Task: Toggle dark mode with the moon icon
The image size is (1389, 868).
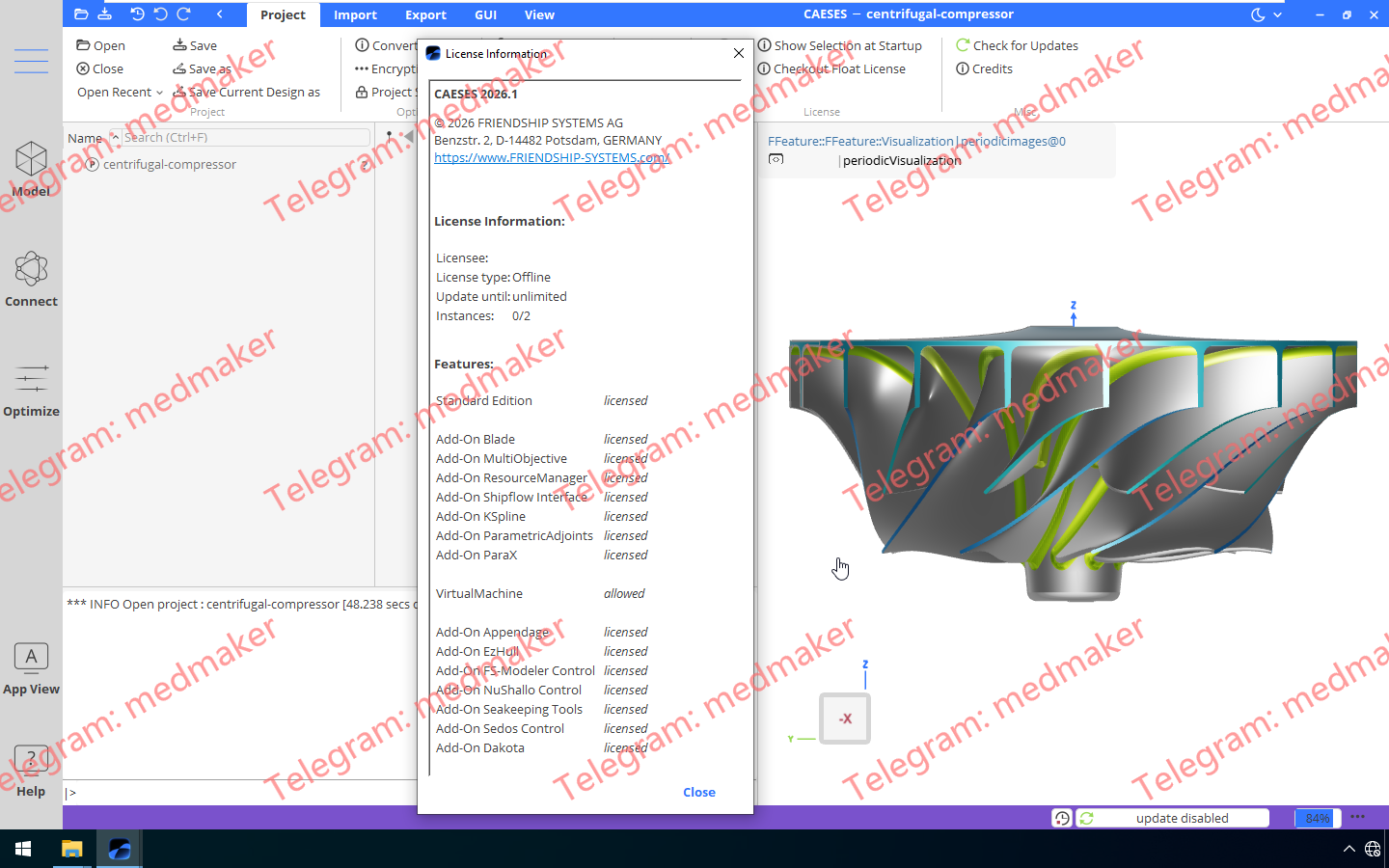Action: coord(1258,14)
